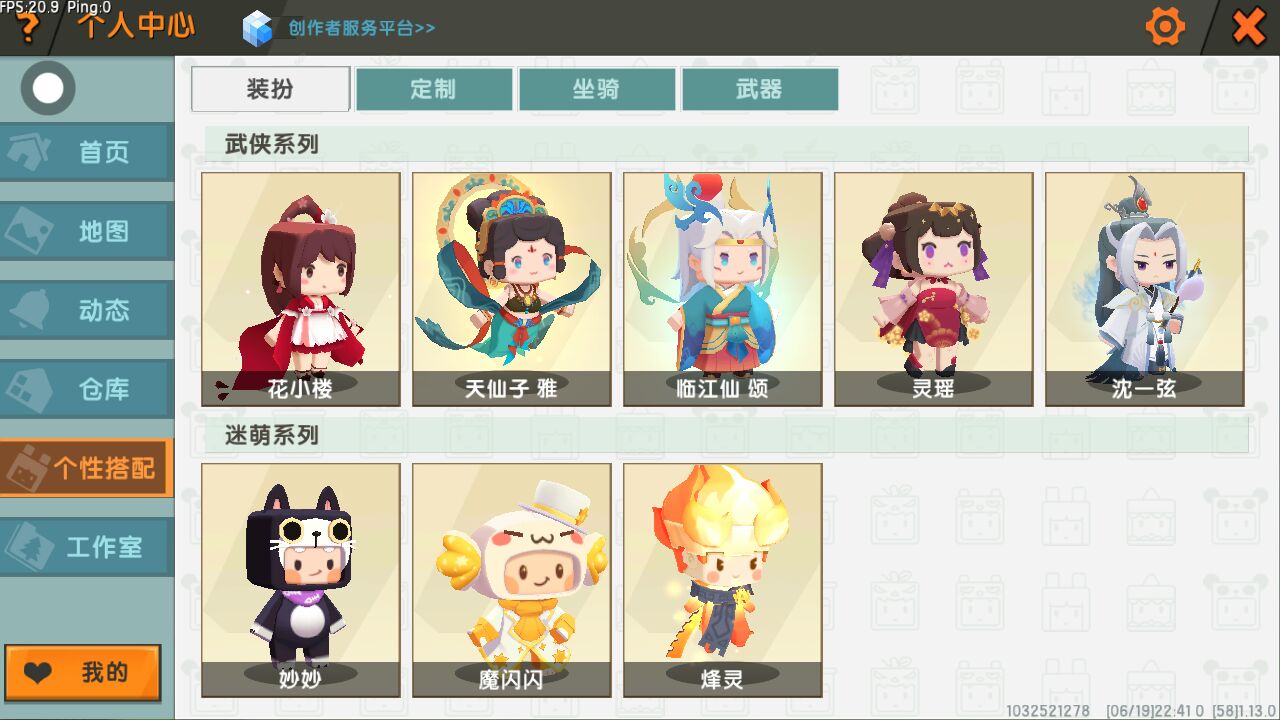The image size is (1280, 720).
Task: Open 动态 bell notifications in sidebar
Action: [86, 310]
